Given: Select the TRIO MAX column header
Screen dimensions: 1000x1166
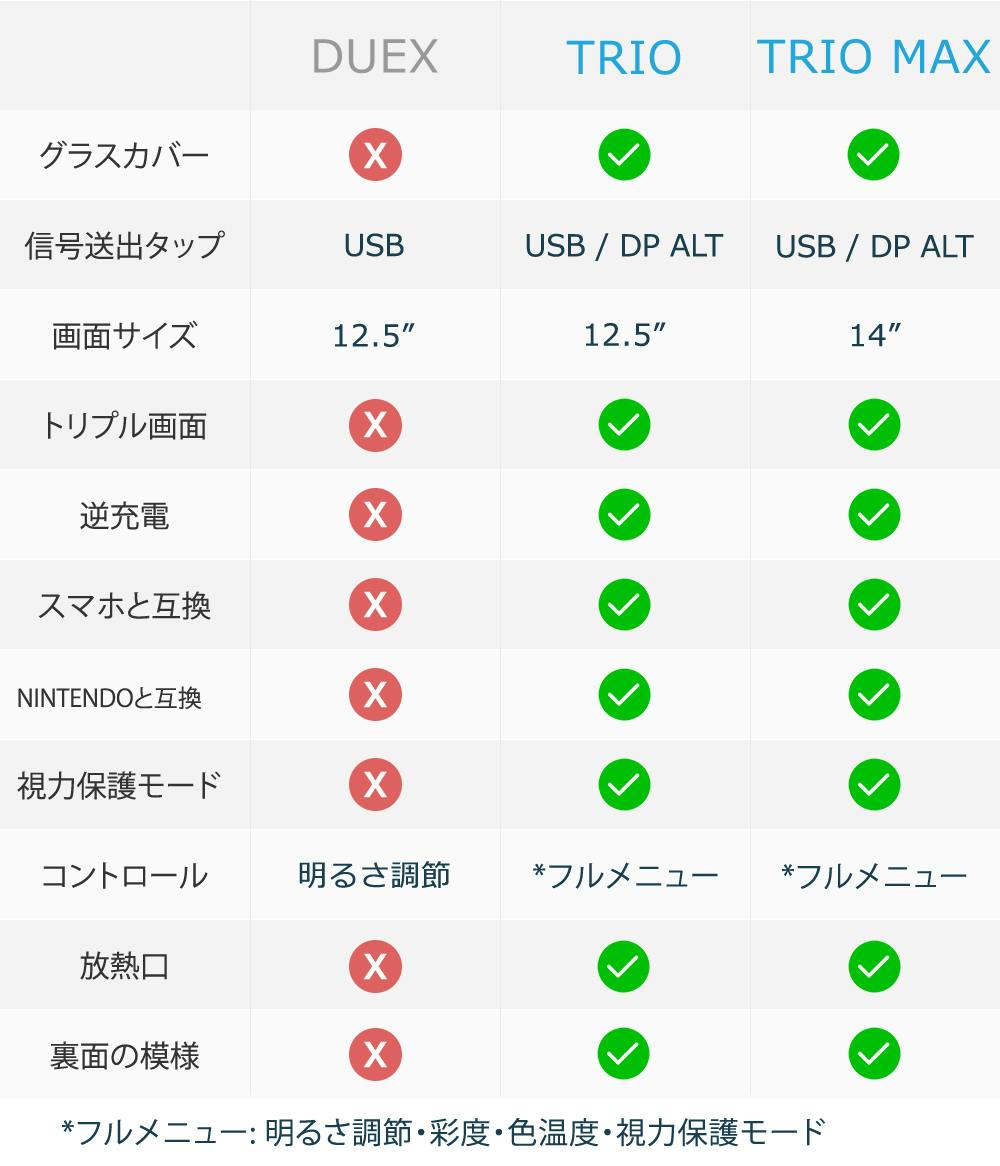Looking at the screenshot, I should (x=873, y=57).
